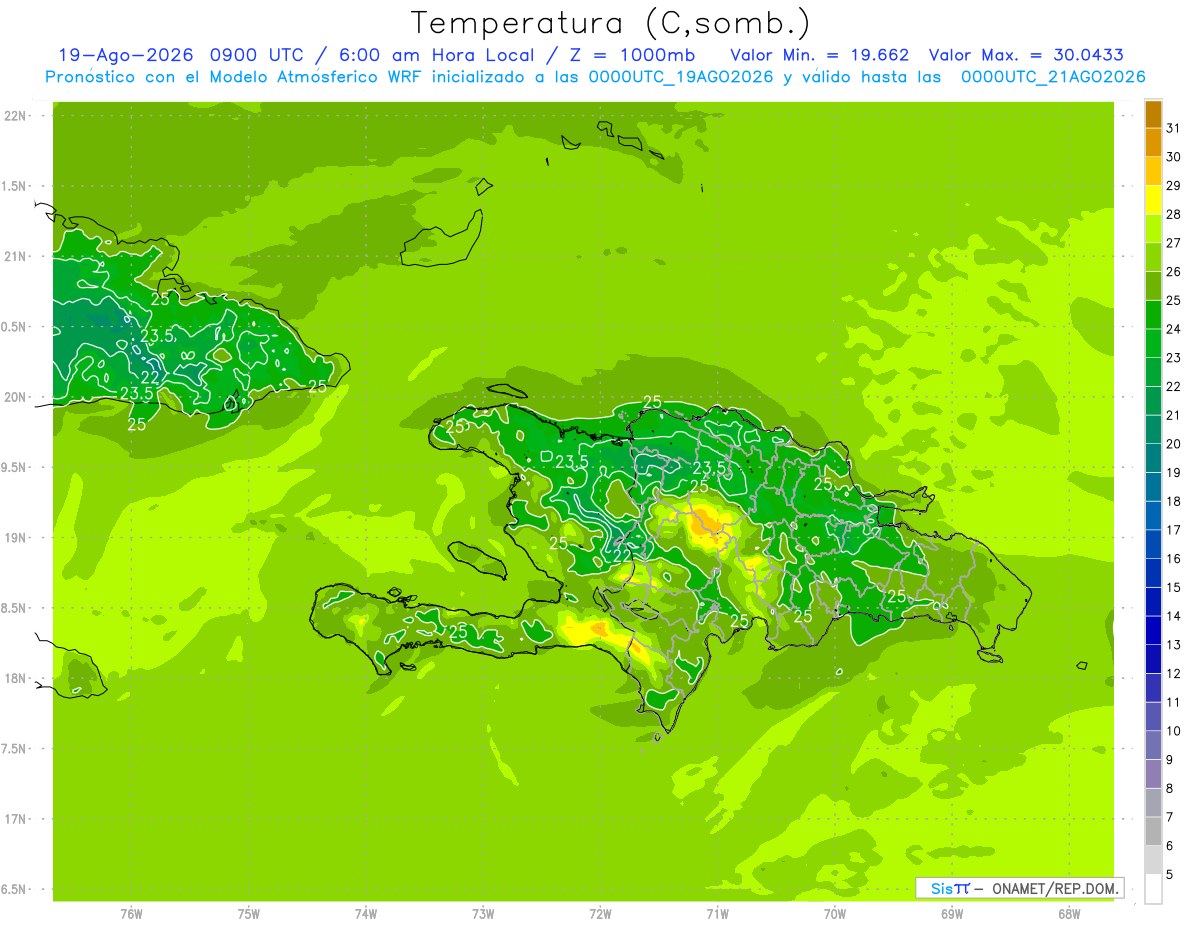Click the '74W' longitude axis label

pos(366,914)
